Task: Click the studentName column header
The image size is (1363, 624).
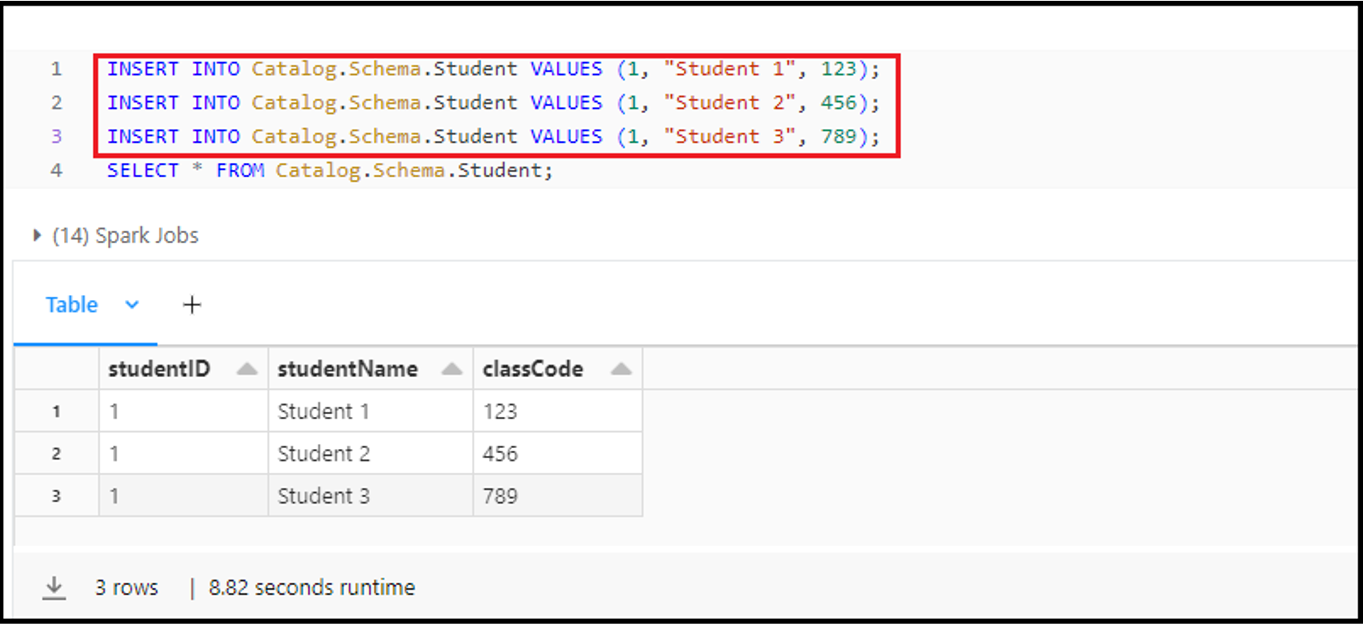Action: click(x=347, y=369)
